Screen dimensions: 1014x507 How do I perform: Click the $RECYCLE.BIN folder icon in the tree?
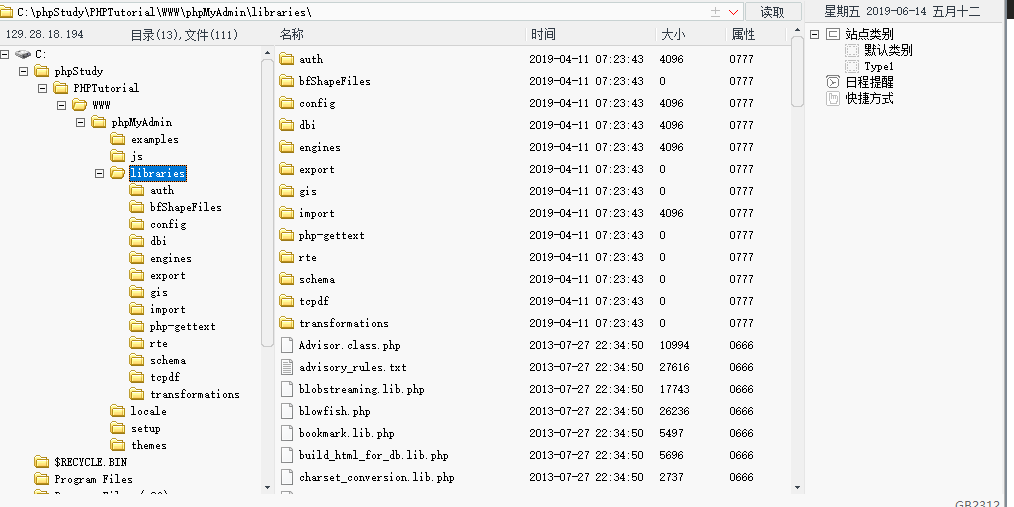pyautogui.click(x=41, y=462)
